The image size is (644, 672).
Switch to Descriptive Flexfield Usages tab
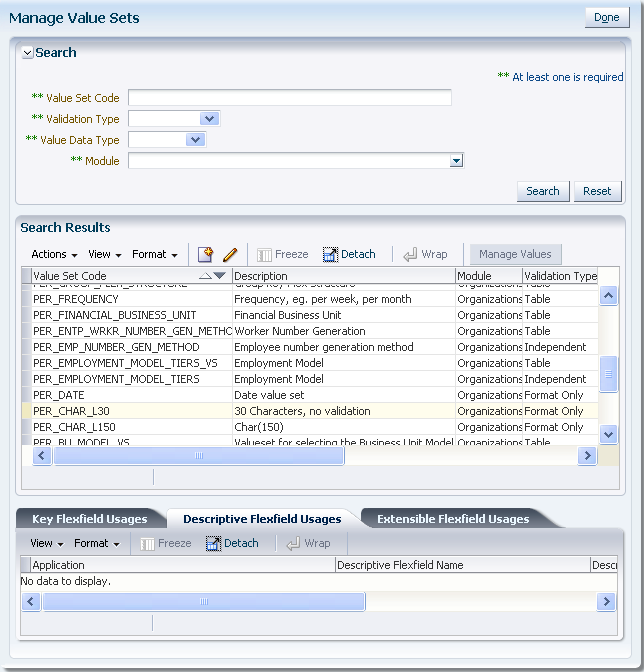(x=262, y=519)
